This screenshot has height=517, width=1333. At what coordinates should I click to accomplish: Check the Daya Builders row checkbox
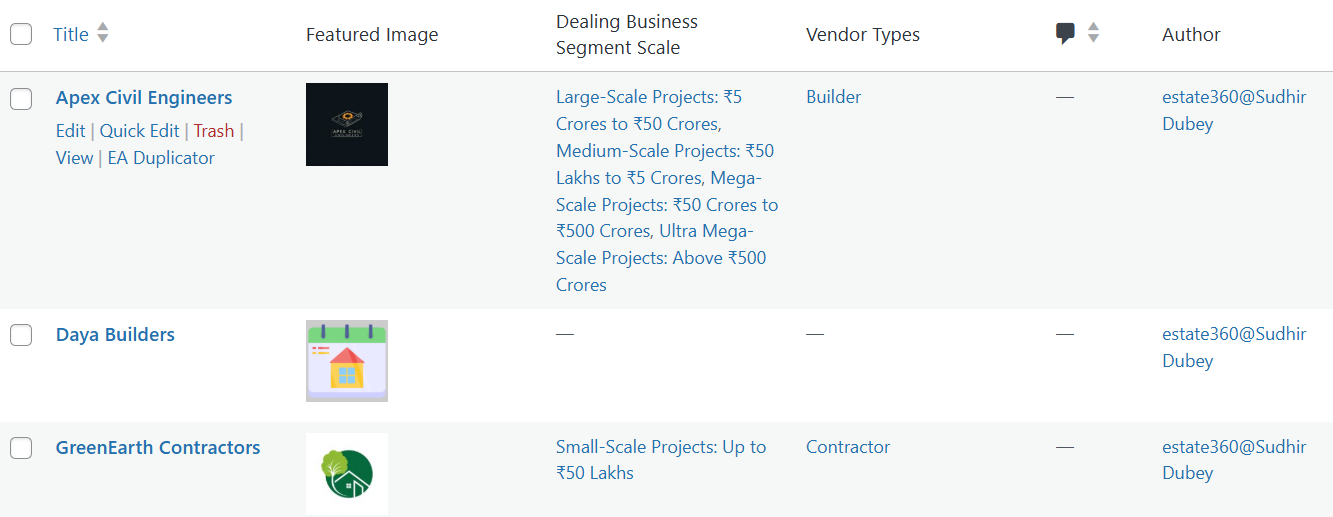click(21, 335)
